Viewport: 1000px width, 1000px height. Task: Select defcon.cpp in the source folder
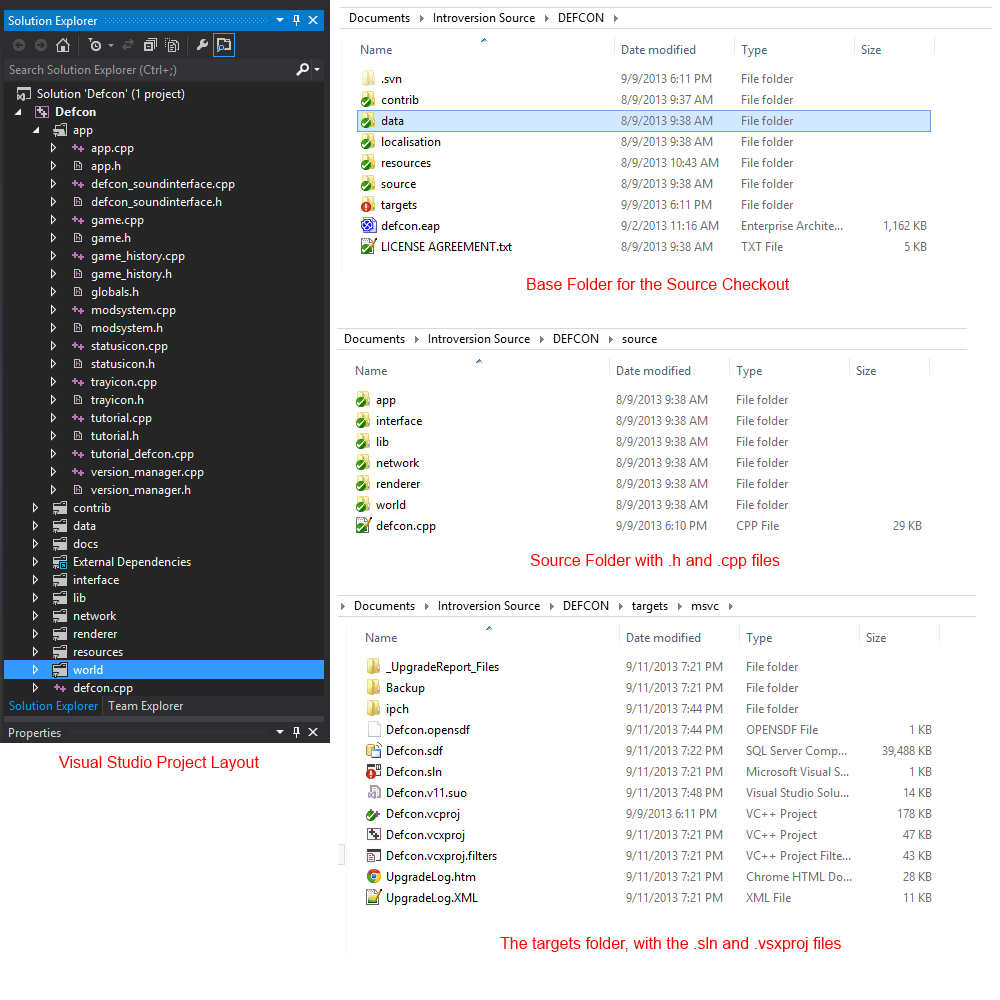click(406, 526)
